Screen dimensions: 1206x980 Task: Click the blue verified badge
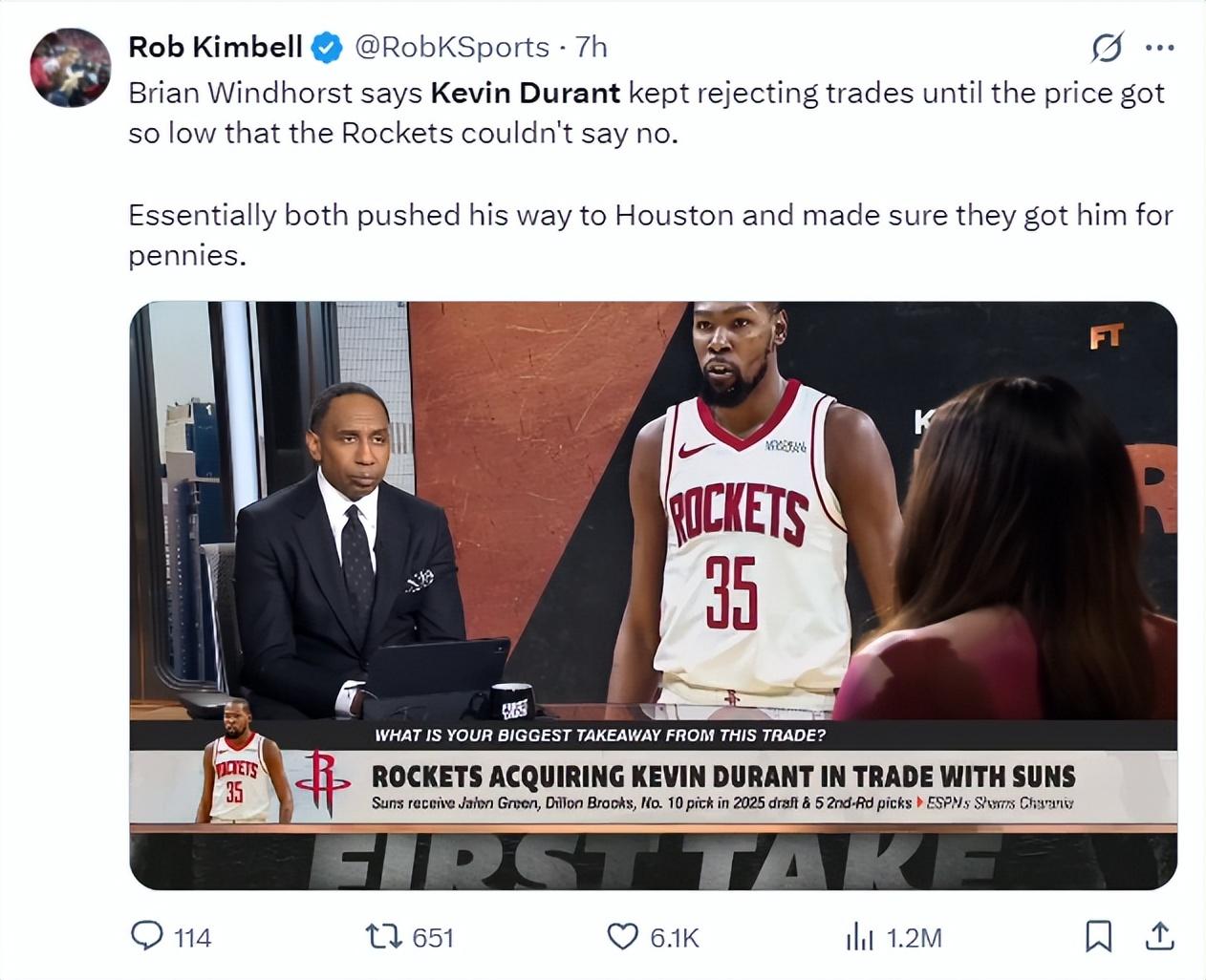328,47
